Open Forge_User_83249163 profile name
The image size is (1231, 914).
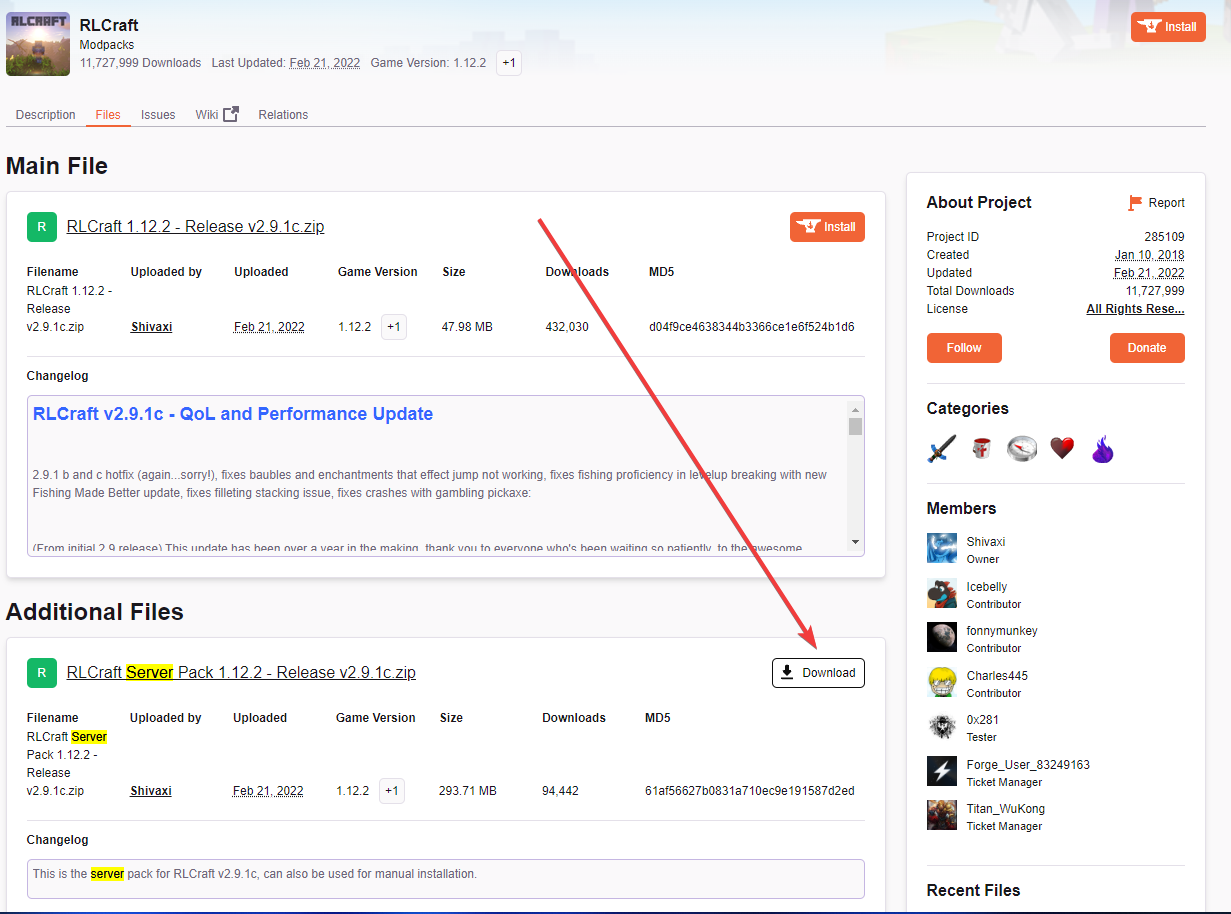click(x=1028, y=765)
